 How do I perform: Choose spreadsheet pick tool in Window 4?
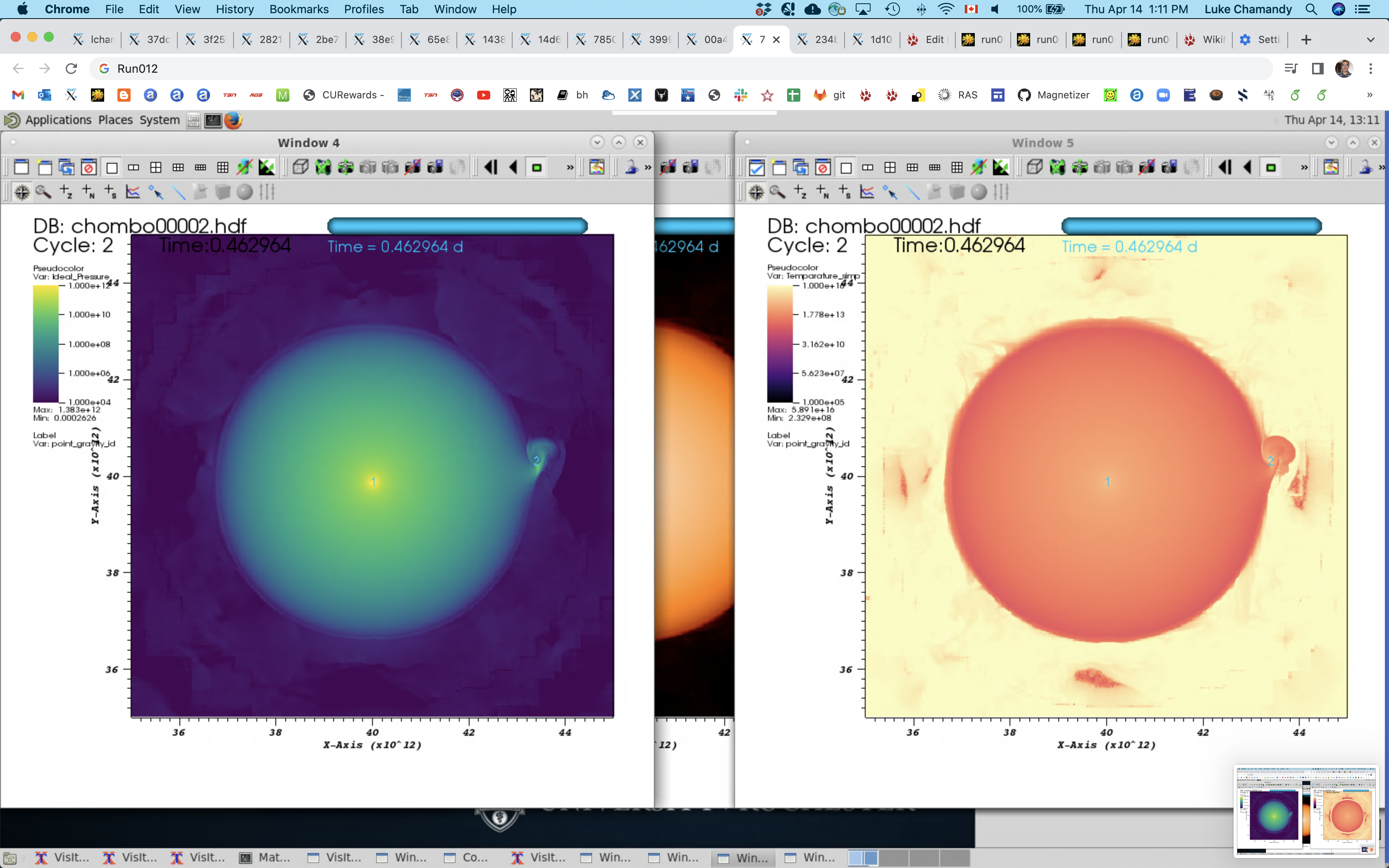[111, 192]
